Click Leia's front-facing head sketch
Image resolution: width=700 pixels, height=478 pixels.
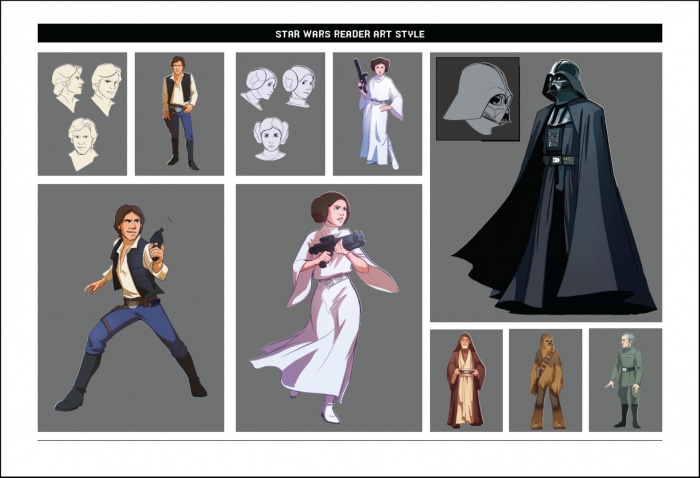(270, 138)
